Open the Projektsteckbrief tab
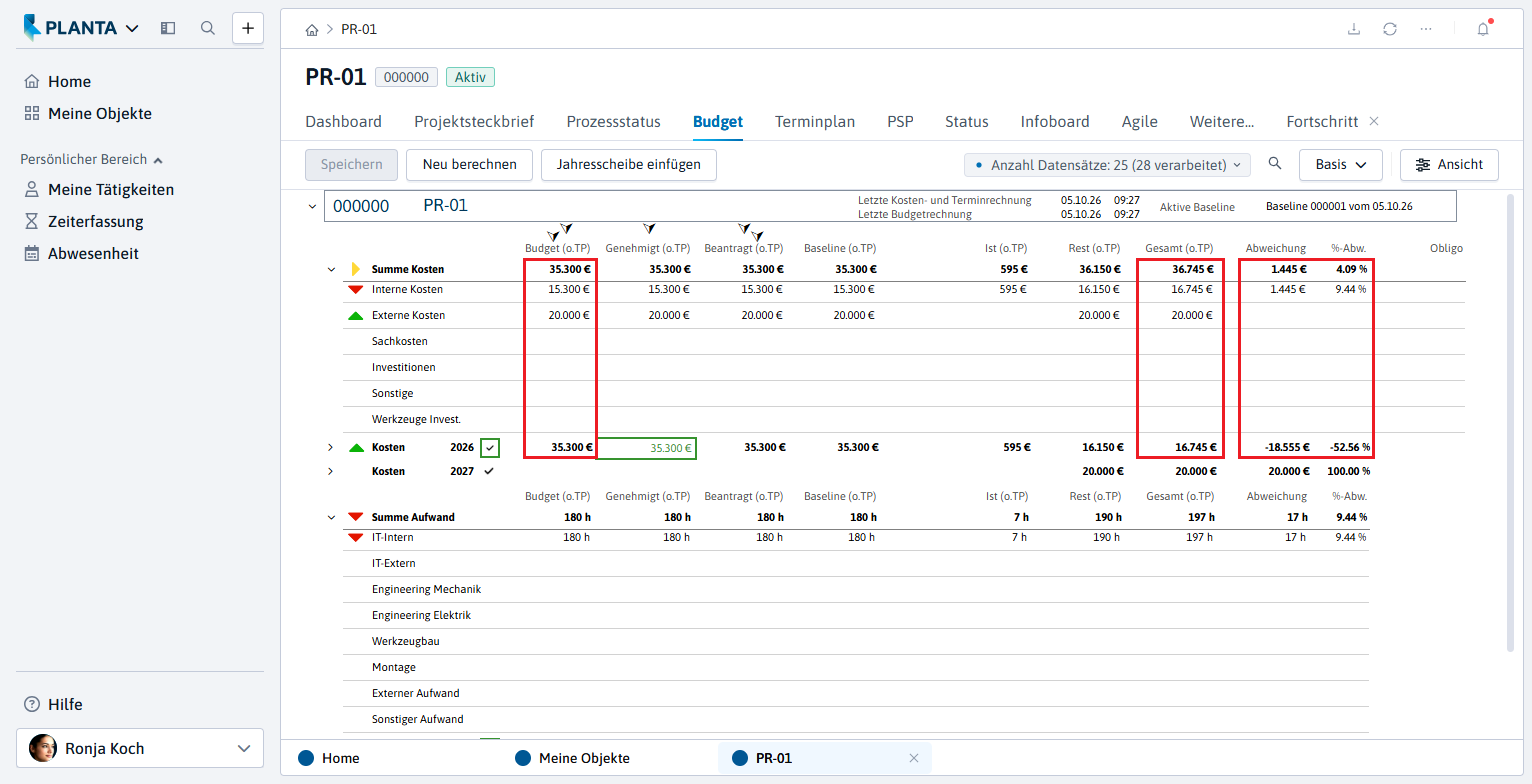The height and width of the screenshot is (784, 1532). click(x=474, y=121)
